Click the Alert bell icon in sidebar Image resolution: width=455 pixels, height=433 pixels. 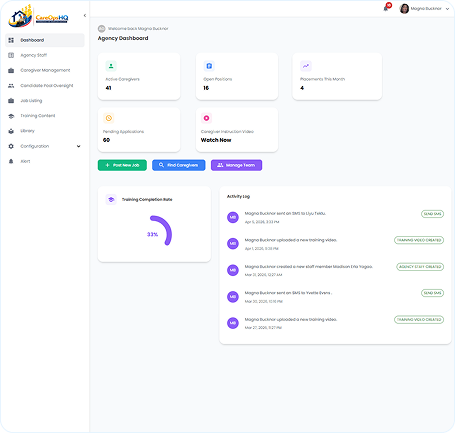pyautogui.click(x=11, y=161)
